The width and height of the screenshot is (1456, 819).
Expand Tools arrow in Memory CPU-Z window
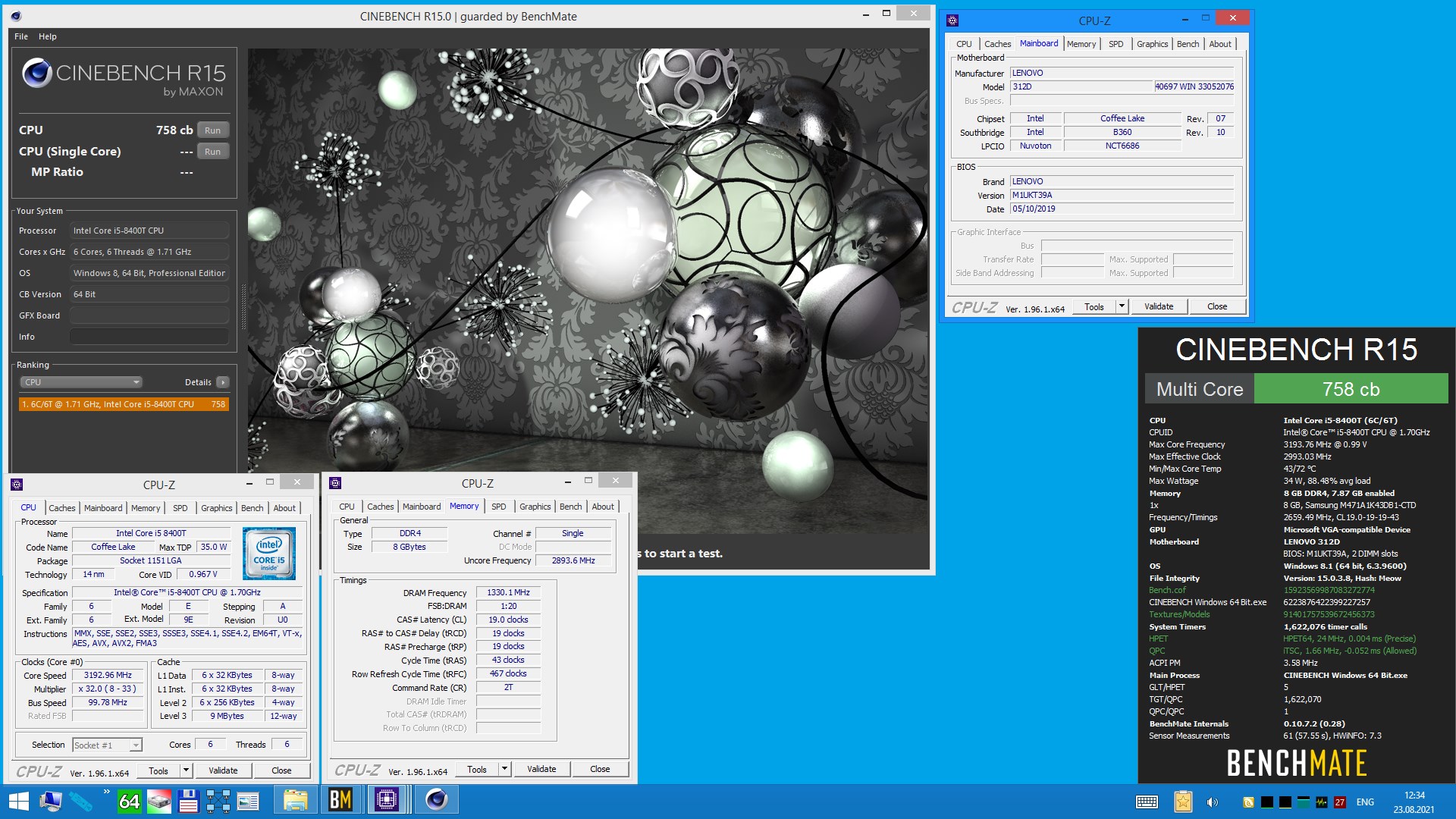pos(504,769)
